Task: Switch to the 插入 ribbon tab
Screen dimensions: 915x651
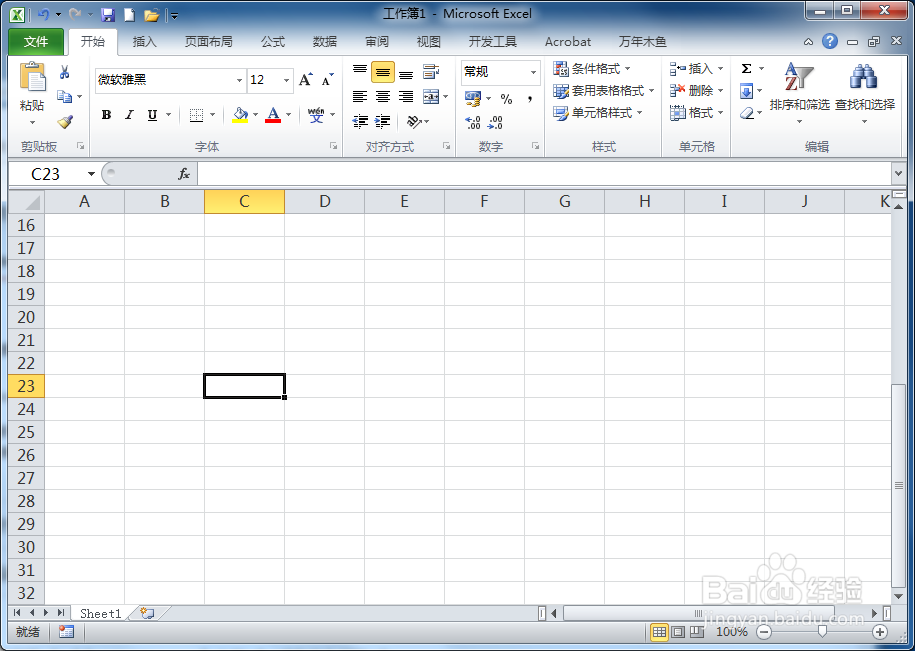Action: [145, 42]
